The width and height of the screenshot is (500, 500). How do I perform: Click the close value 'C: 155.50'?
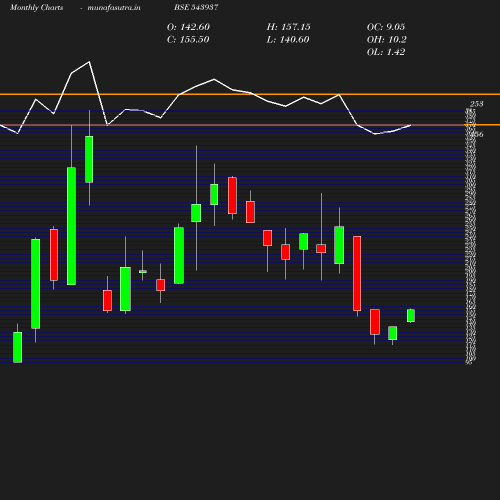tap(188, 40)
